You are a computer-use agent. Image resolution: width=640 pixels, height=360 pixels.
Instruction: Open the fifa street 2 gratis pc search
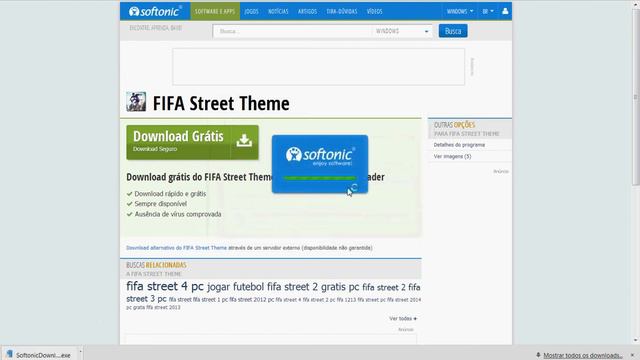click(313, 287)
